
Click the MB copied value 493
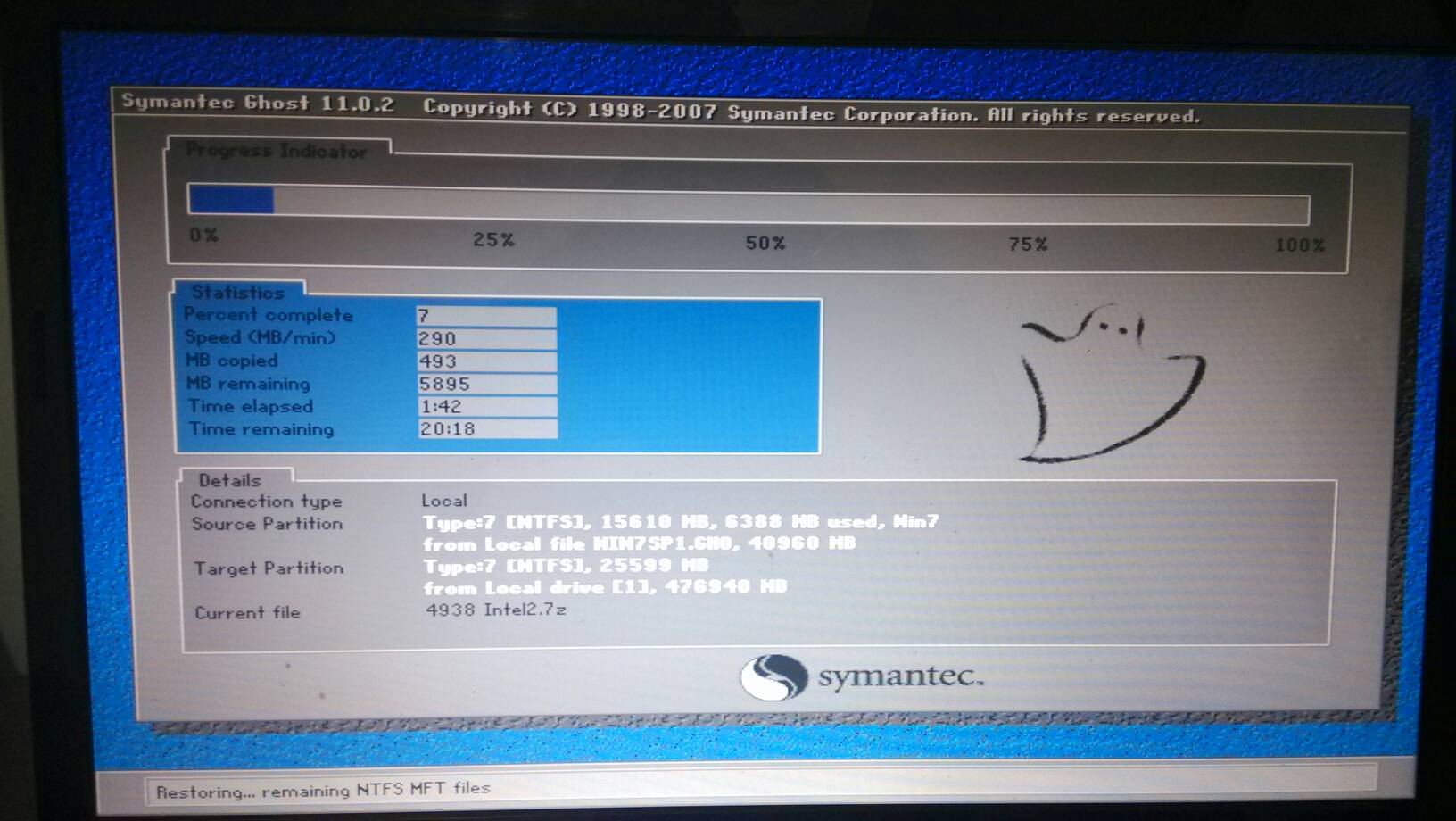coord(487,361)
